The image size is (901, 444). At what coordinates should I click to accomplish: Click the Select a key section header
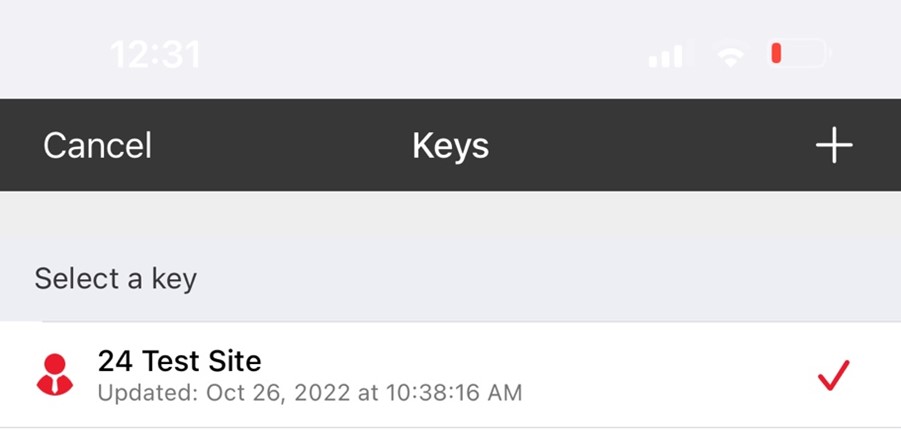115,279
